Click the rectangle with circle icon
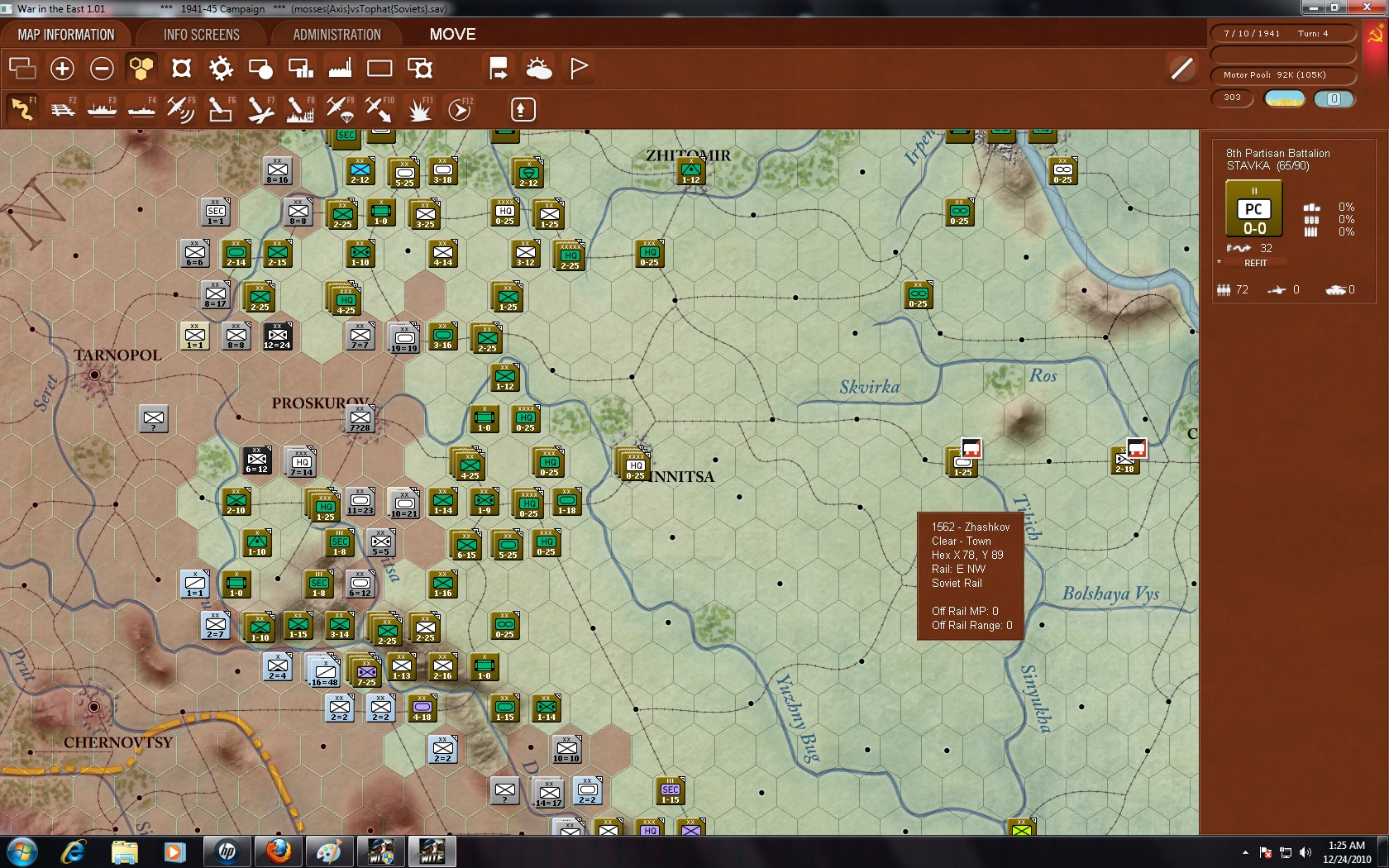This screenshot has height=868, width=1389. 260,68
